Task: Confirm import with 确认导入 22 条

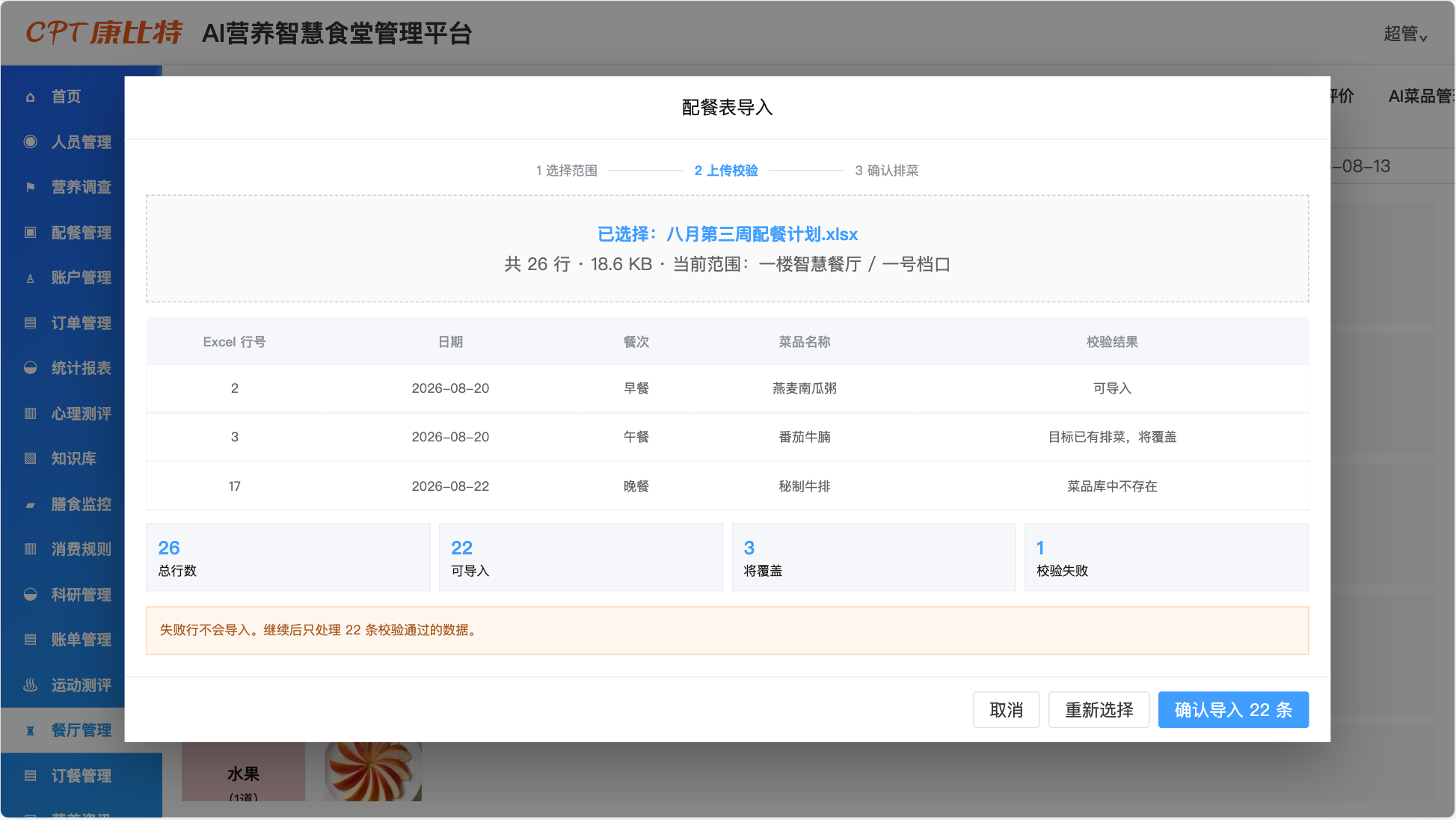Action: 1233,709
